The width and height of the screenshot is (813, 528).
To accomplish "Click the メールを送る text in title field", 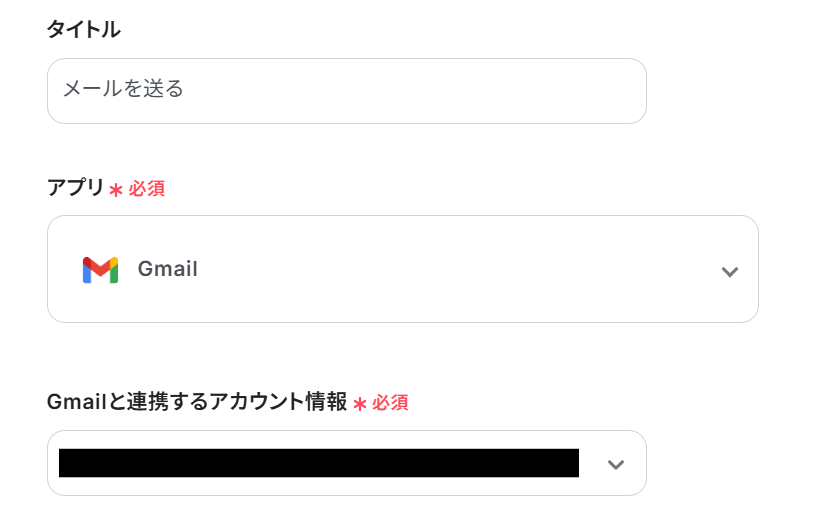I will pyautogui.click(x=123, y=89).
